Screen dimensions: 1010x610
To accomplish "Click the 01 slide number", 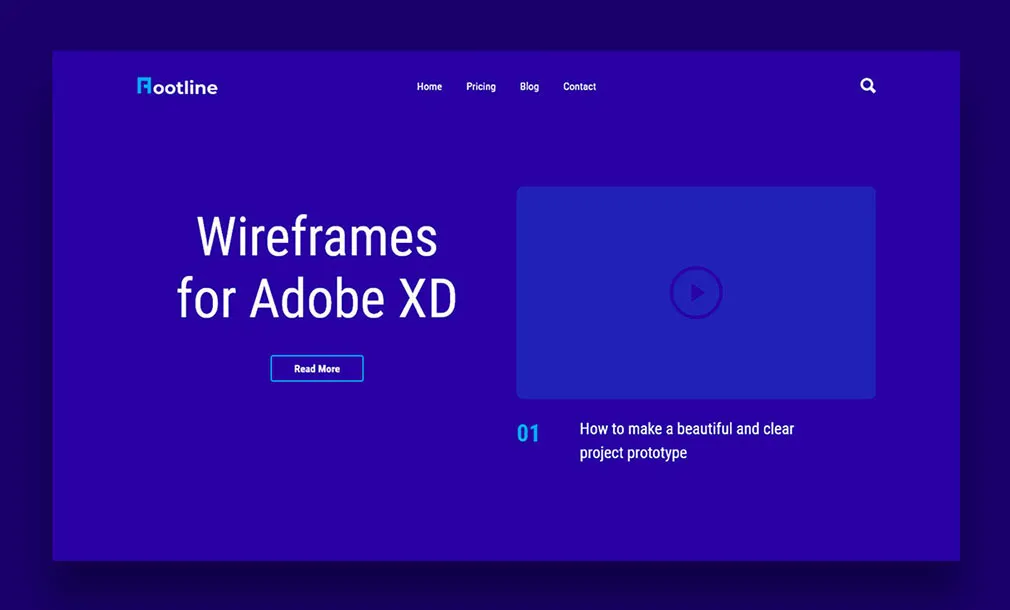I will (x=528, y=434).
